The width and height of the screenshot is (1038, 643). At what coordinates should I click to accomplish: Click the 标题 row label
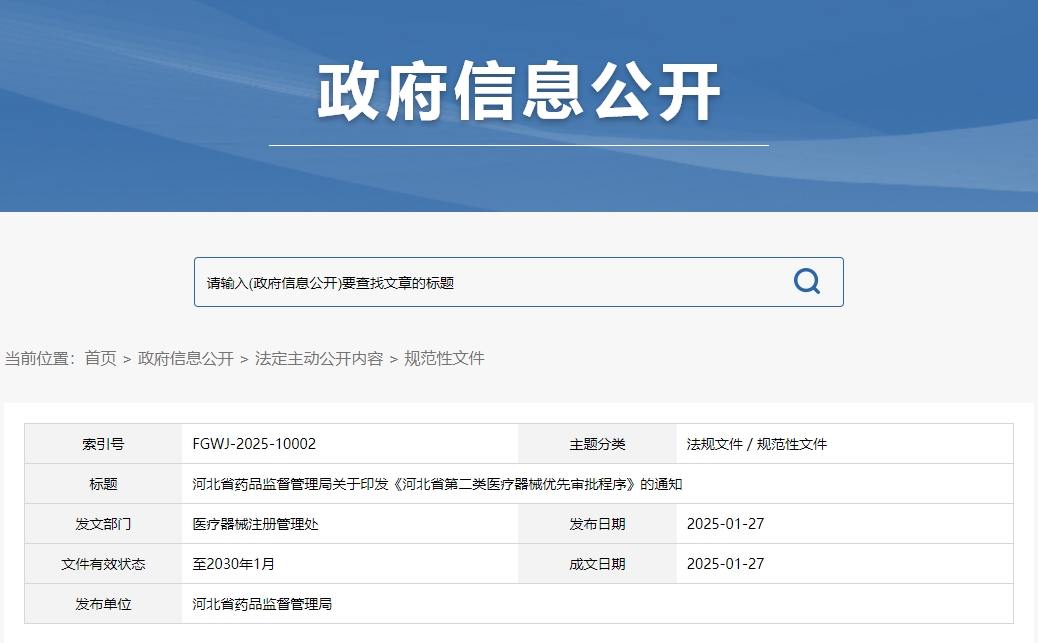pyautogui.click(x=103, y=483)
